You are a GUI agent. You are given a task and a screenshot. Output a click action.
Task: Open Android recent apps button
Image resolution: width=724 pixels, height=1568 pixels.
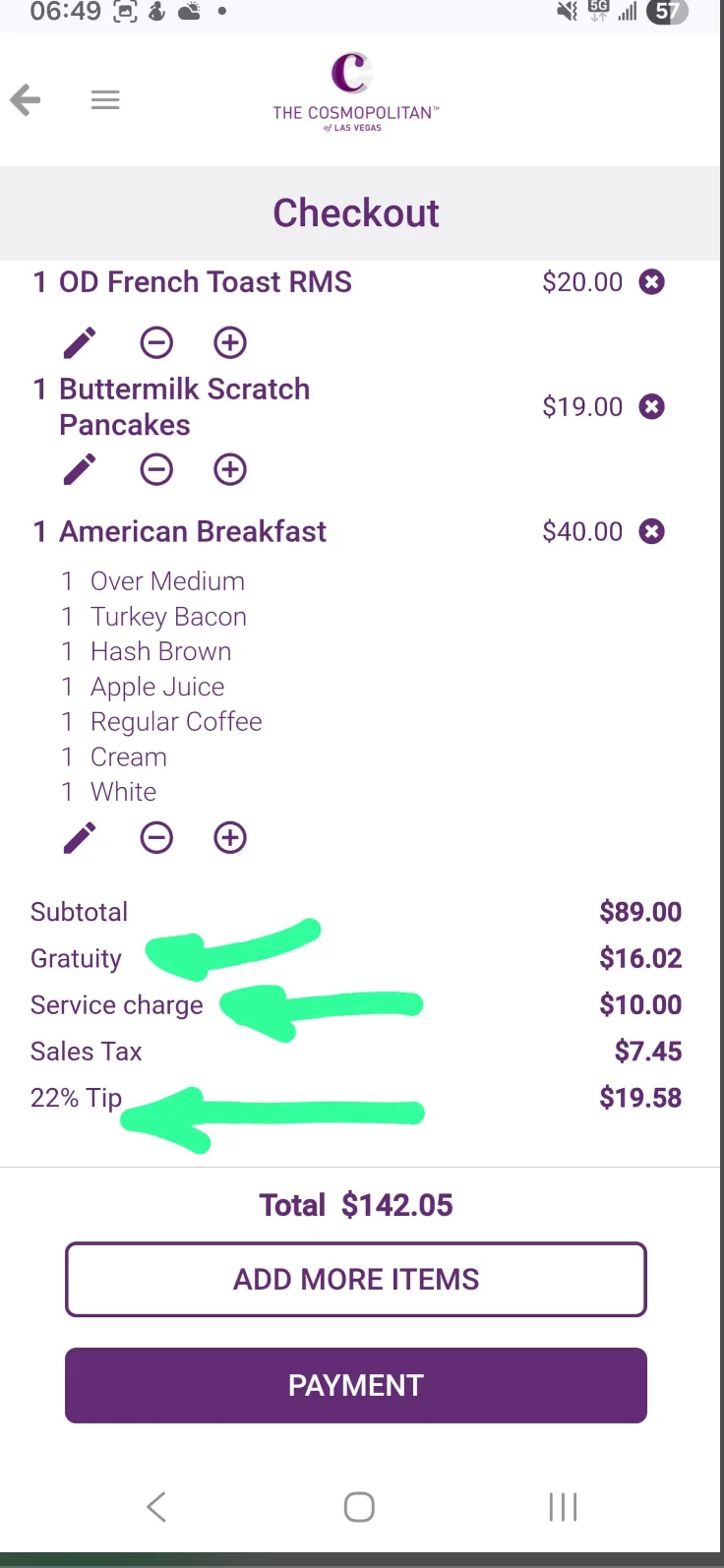(x=563, y=1507)
